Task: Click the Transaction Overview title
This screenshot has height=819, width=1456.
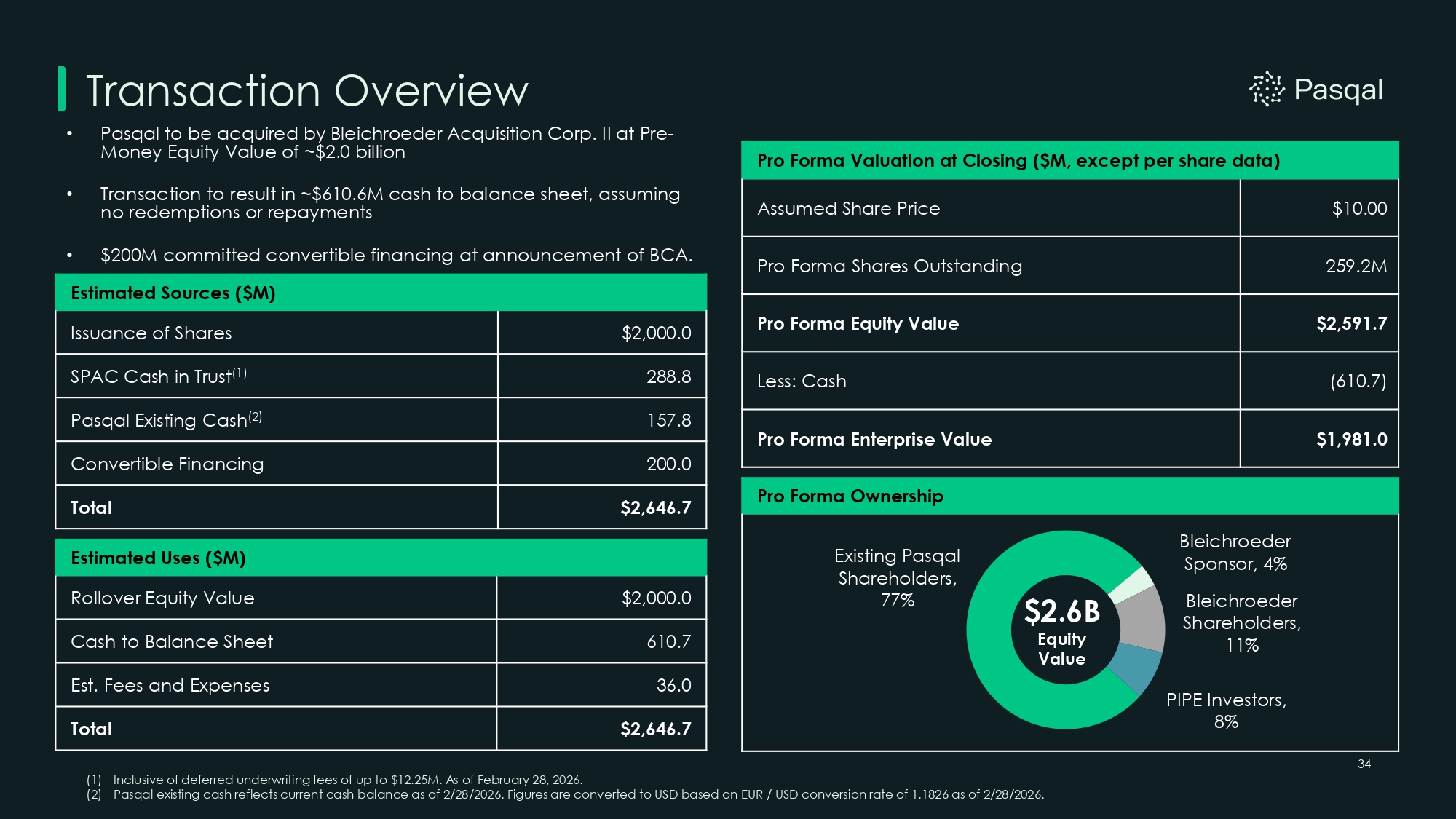Action: (306, 90)
